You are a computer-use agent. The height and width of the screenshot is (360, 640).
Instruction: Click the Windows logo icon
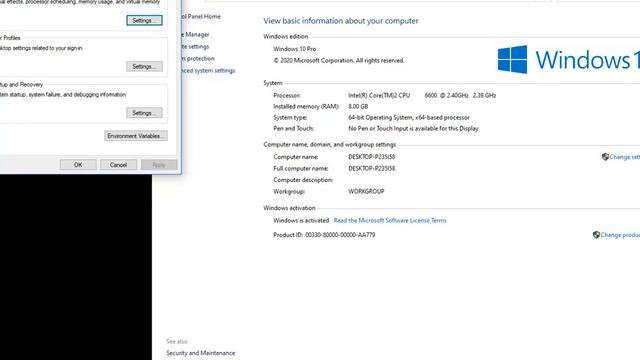click(x=512, y=59)
